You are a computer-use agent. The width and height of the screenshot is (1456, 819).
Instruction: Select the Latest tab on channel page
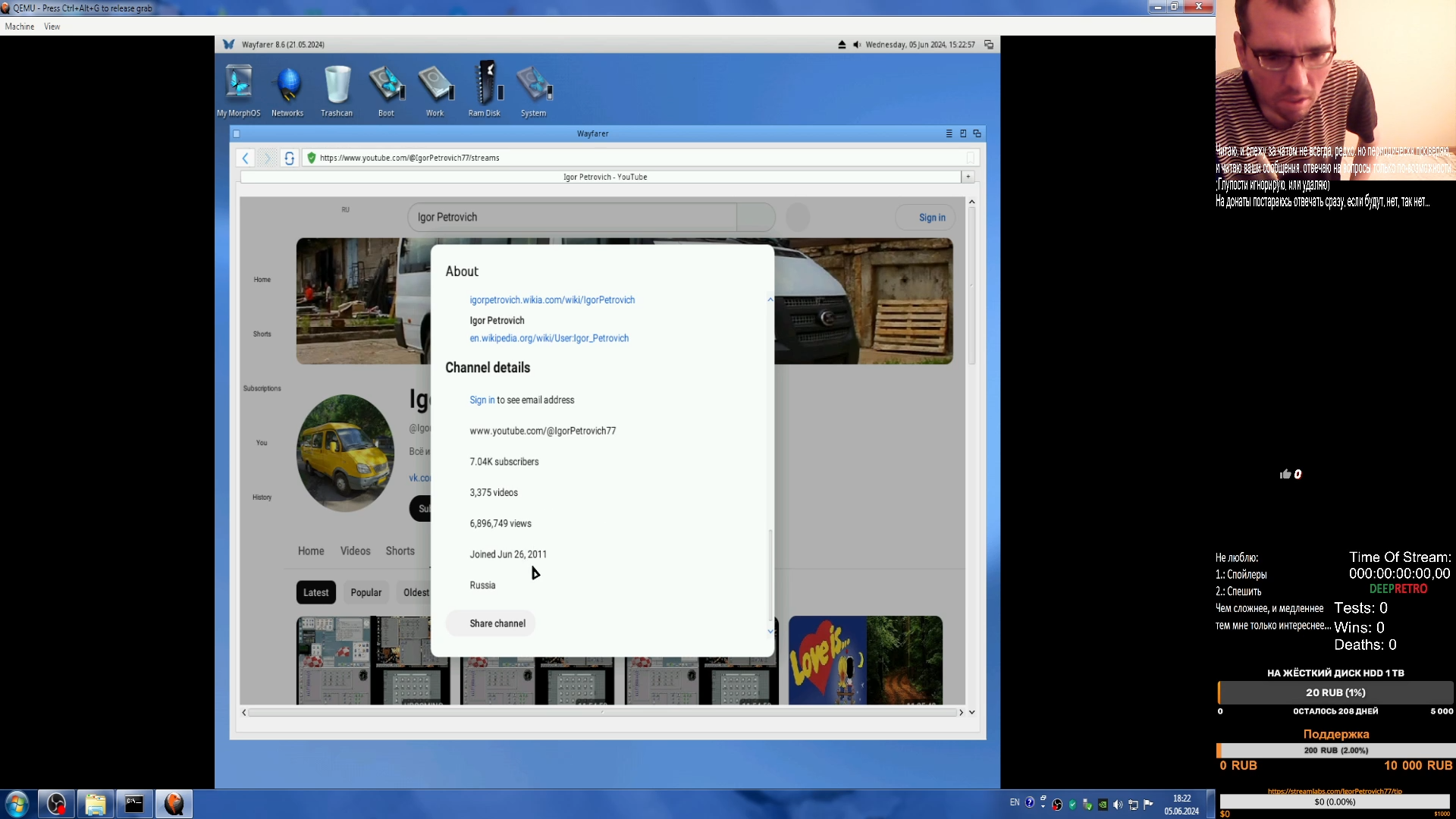pos(316,592)
